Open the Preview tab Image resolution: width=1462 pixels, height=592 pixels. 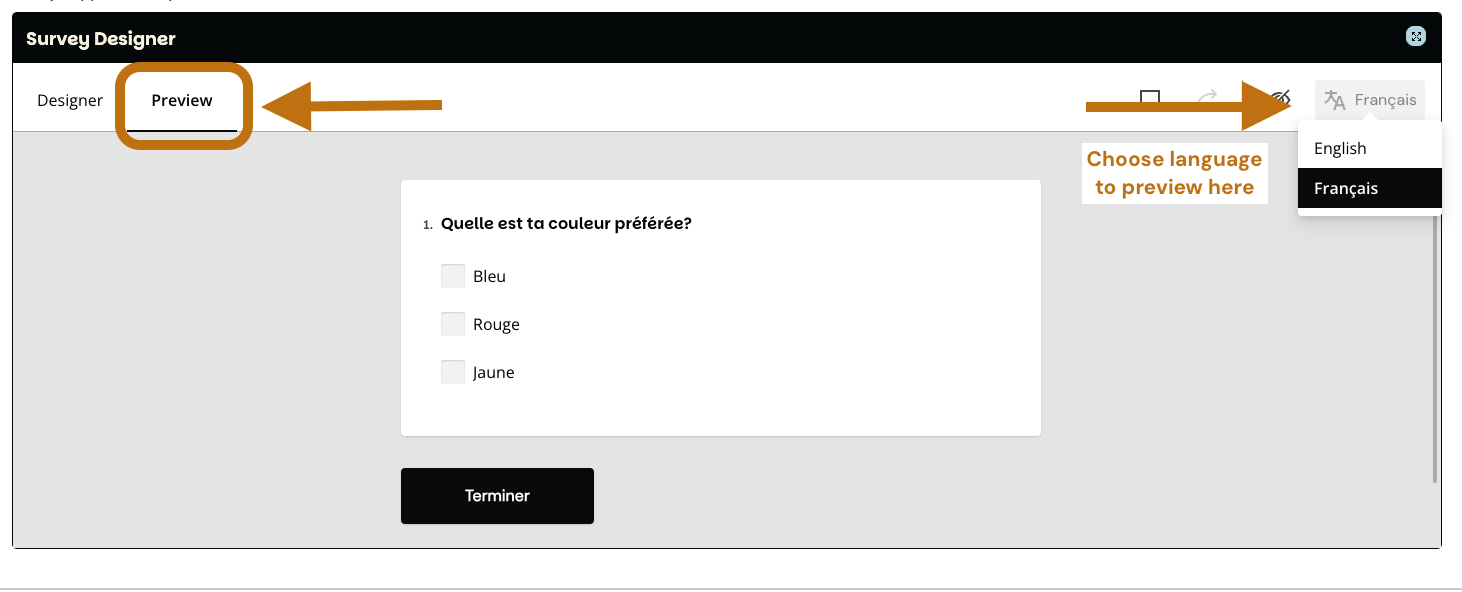182,100
